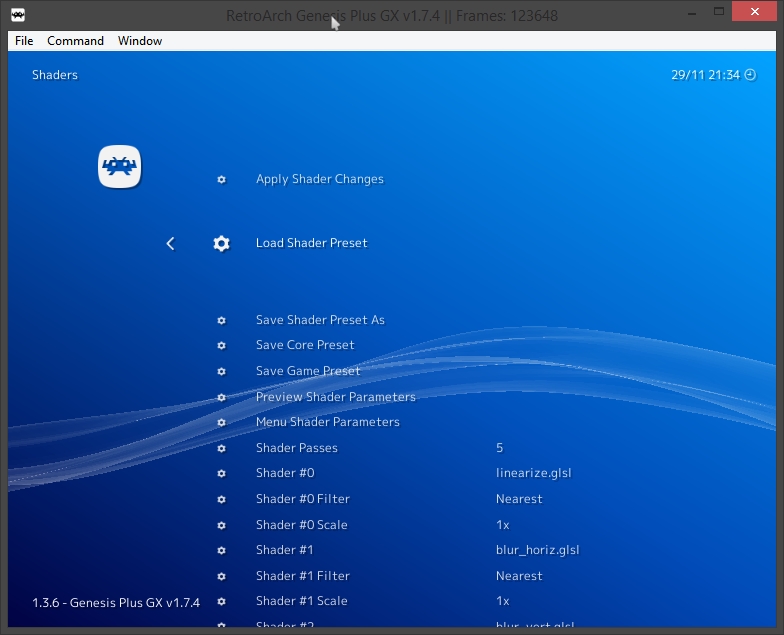Viewport: 784px width, 635px height.
Task: Open the Command menu
Action: (x=76, y=41)
